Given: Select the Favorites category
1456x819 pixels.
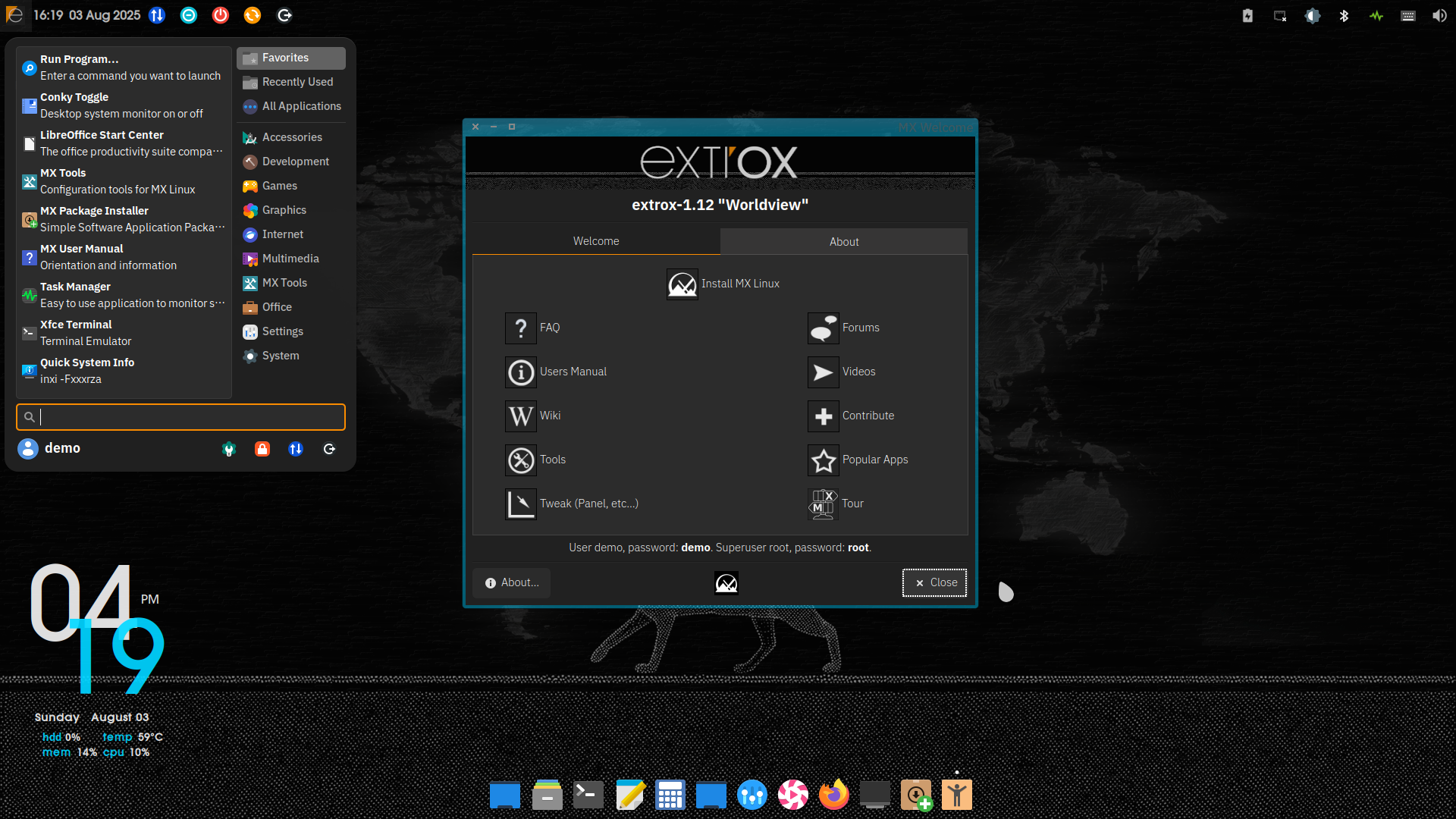Looking at the screenshot, I should [x=291, y=58].
